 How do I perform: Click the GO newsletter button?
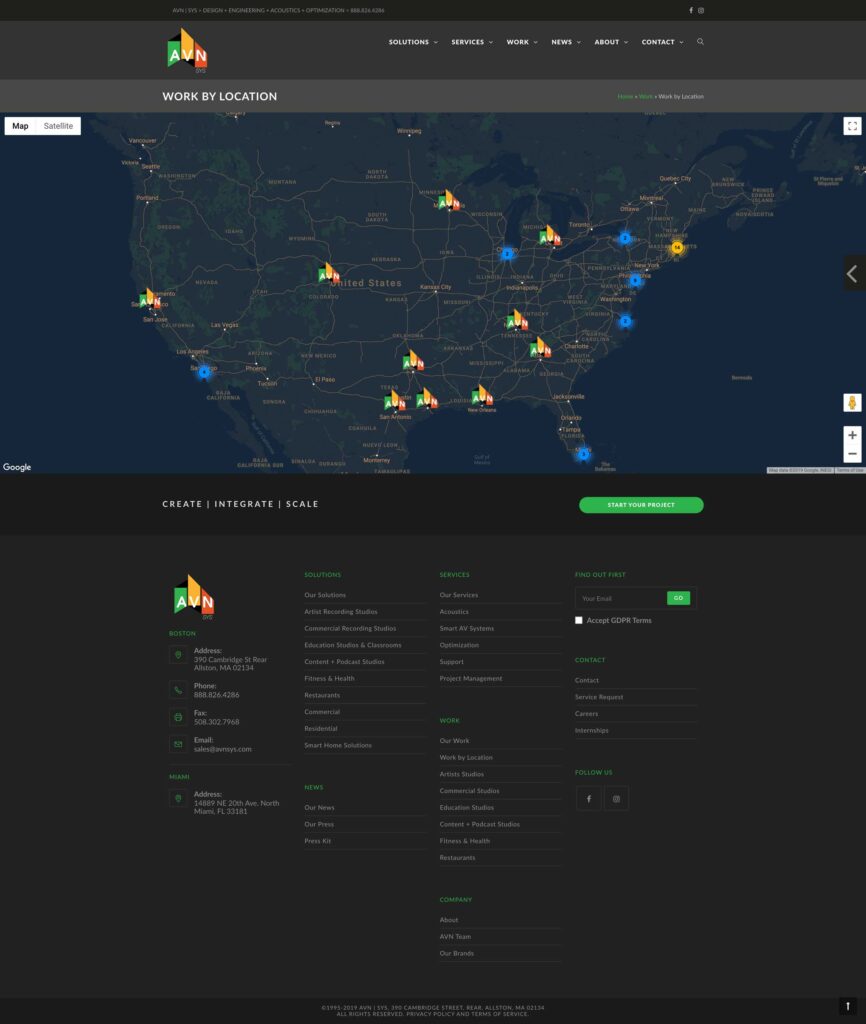click(679, 598)
